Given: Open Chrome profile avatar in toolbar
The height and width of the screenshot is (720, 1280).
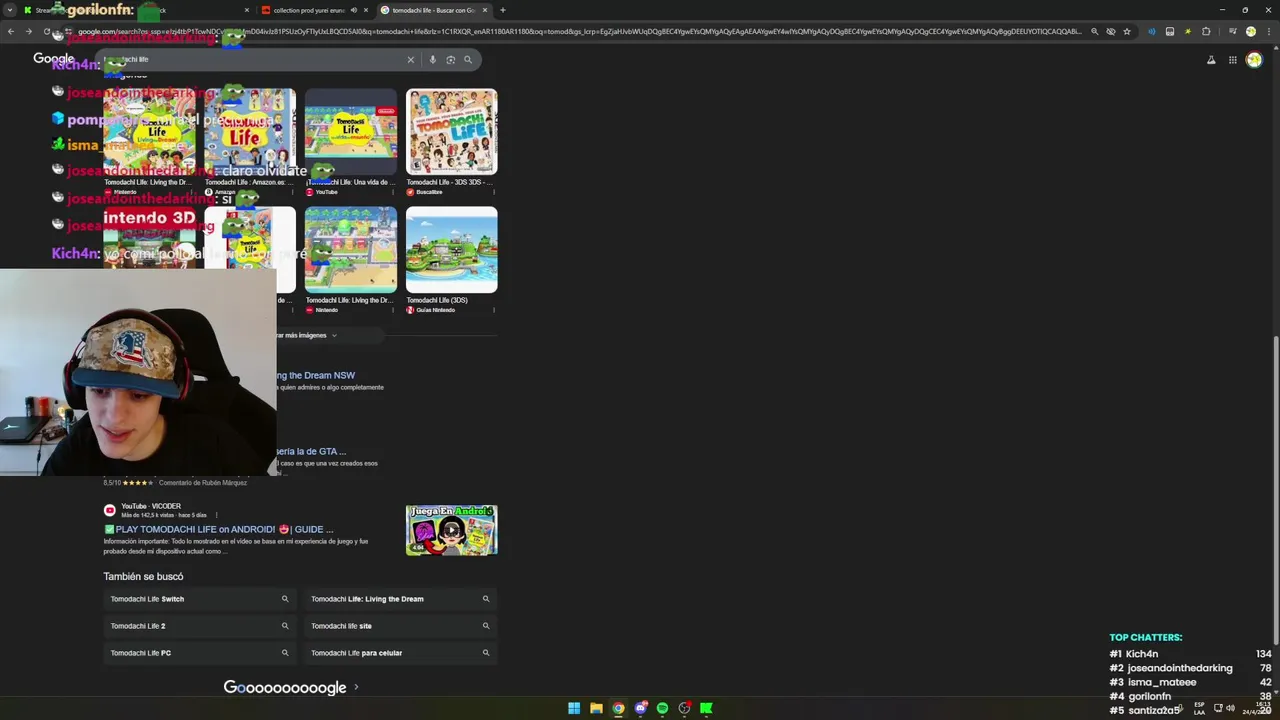Looking at the screenshot, I should pos(1250,31).
